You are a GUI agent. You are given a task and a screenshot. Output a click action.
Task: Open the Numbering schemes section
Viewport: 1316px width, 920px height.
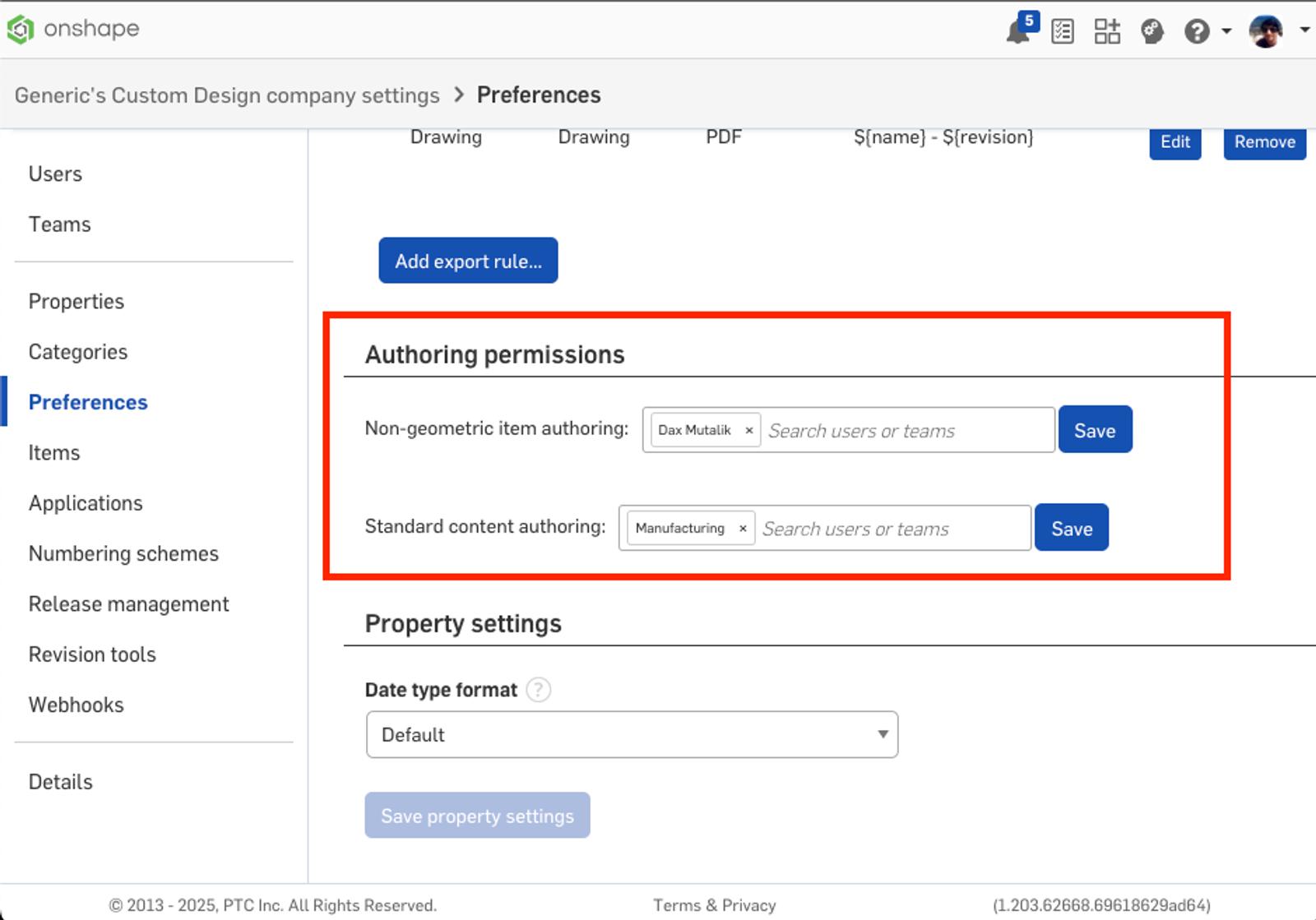coord(123,553)
